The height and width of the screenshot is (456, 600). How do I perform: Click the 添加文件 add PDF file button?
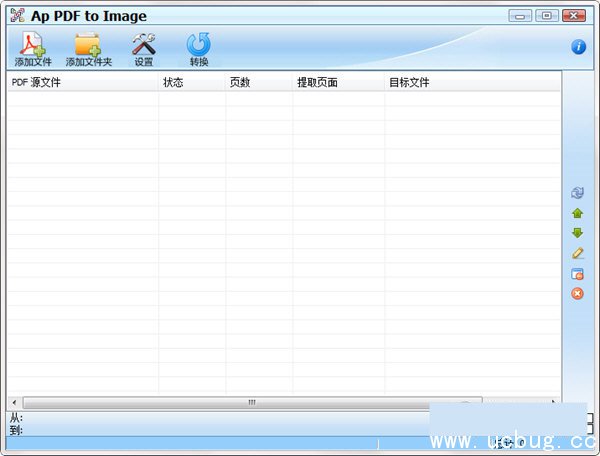coord(33,49)
